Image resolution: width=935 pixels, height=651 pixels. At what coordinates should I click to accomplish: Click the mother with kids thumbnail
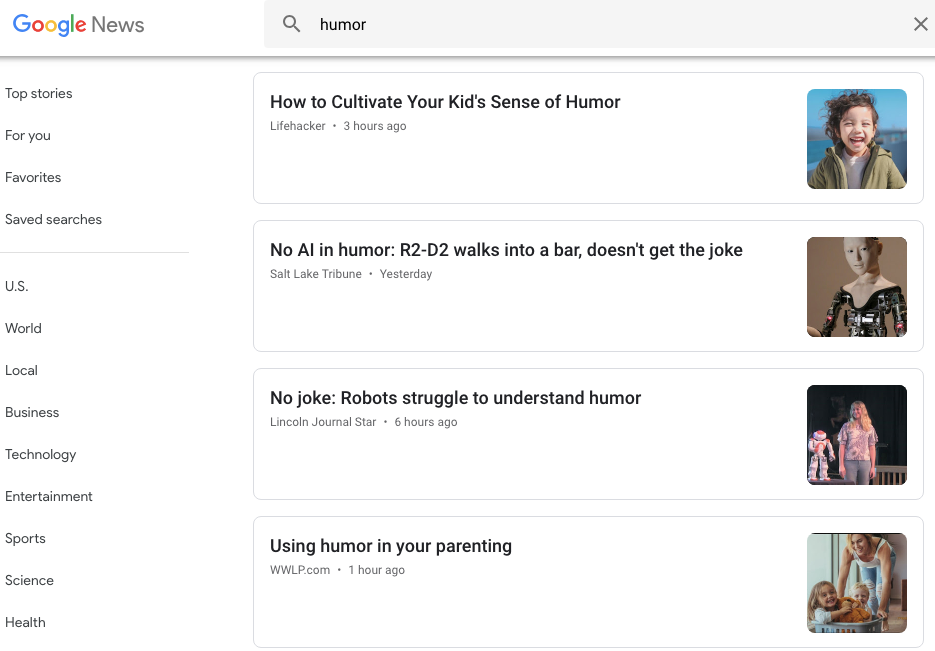click(857, 582)
